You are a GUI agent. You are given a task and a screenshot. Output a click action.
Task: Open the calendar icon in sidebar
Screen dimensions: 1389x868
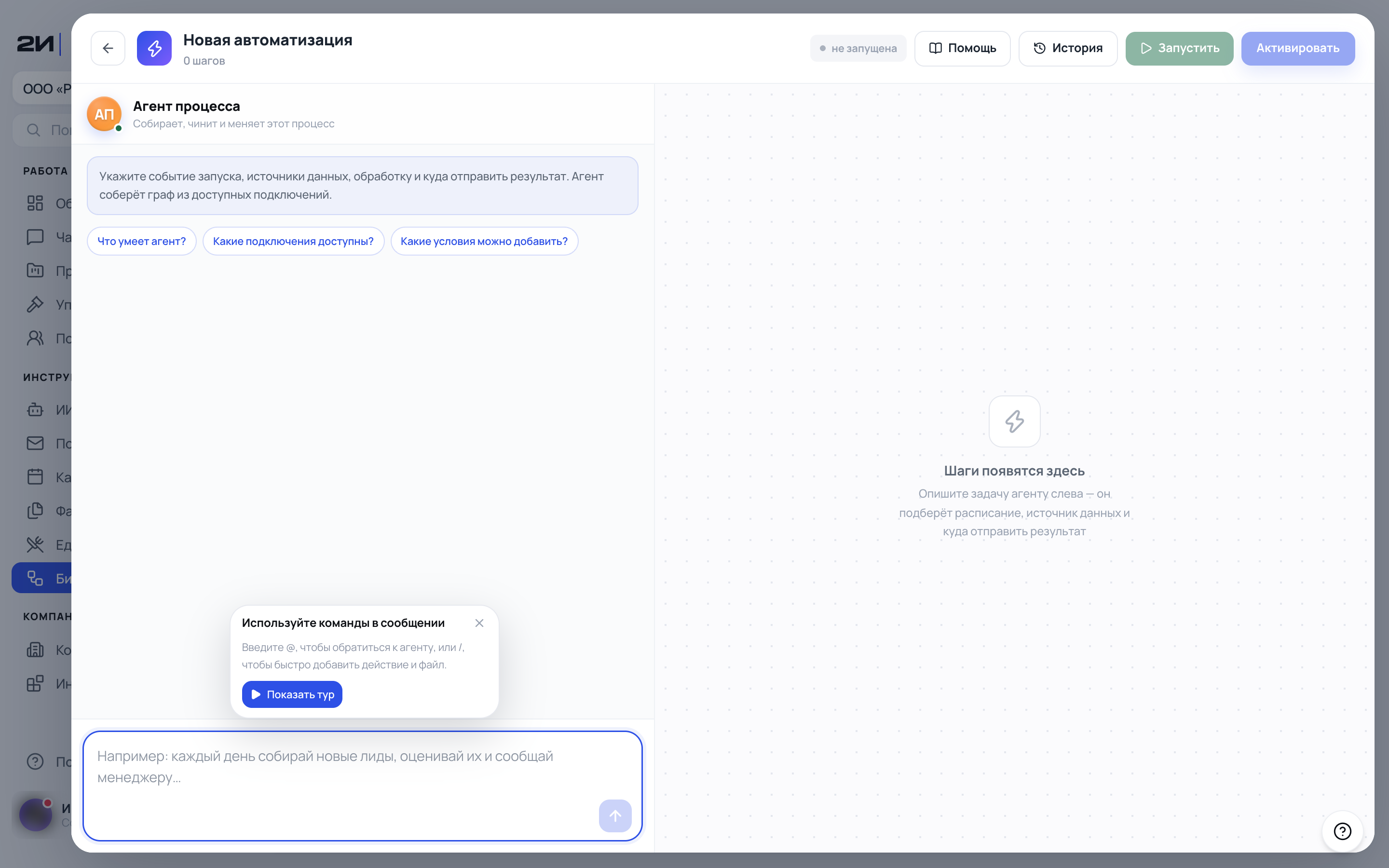coord(35,477)
